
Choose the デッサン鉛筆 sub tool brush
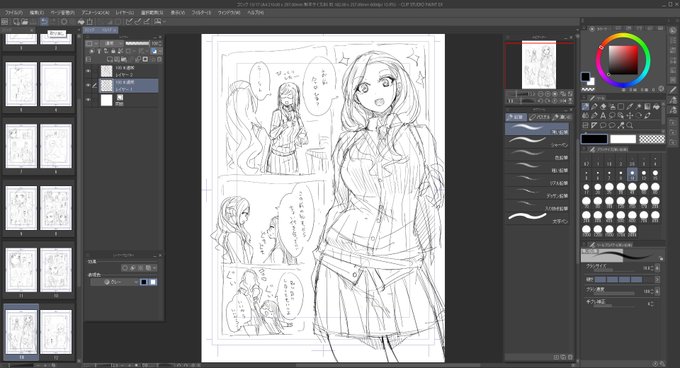coord(537,193)
